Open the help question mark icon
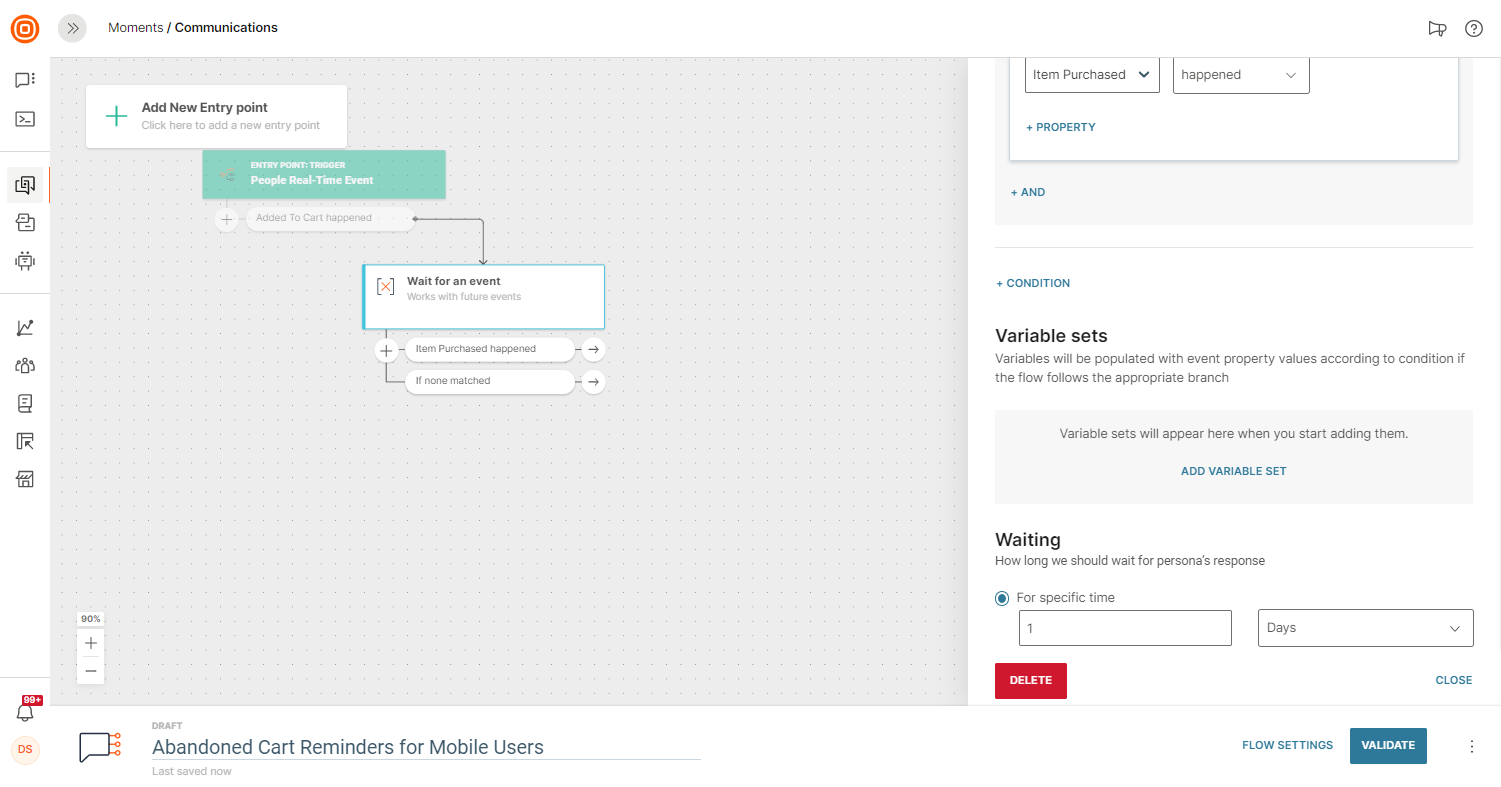The width and height of the screenshot is (1501, 787). [1473, 28]
